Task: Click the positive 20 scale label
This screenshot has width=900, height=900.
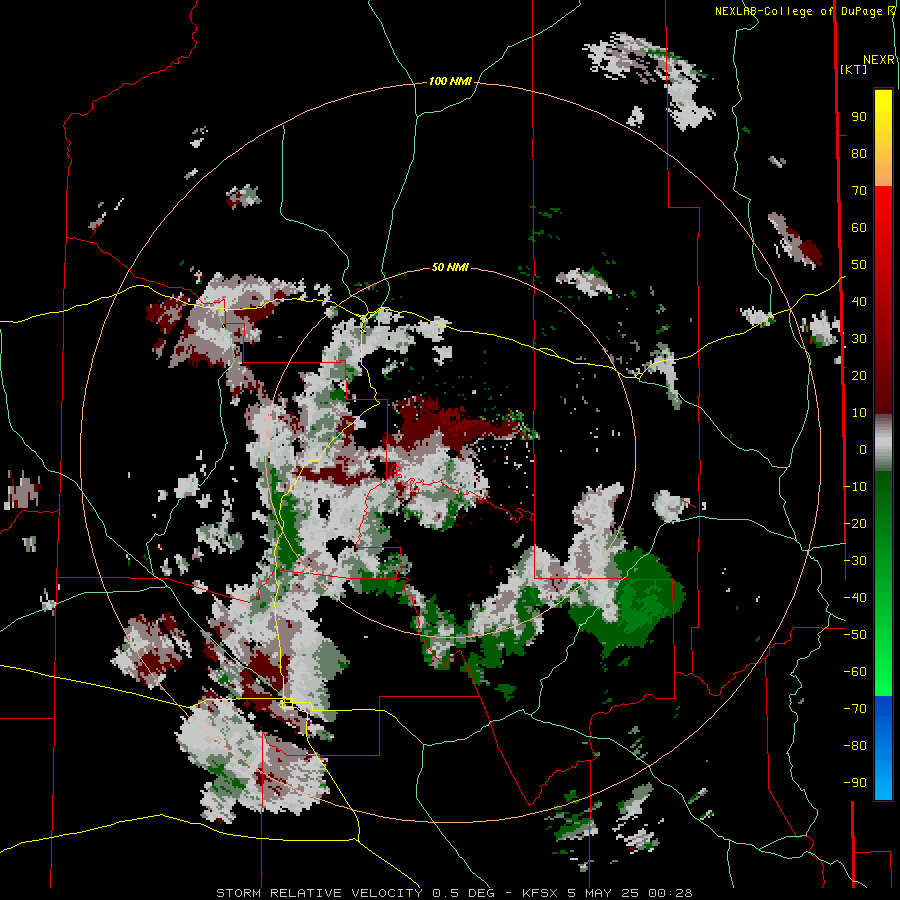Action: coord(859,376)
